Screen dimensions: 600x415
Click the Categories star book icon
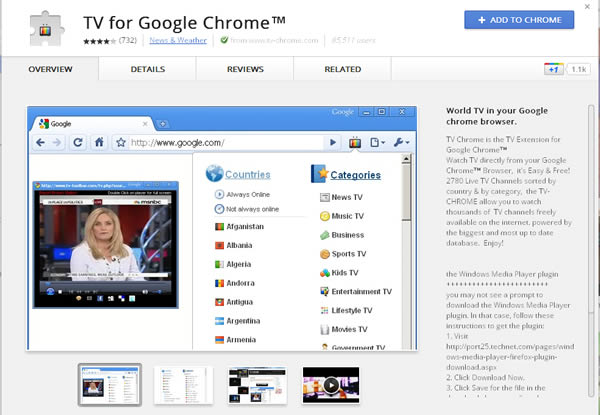[x=320, y=174]
